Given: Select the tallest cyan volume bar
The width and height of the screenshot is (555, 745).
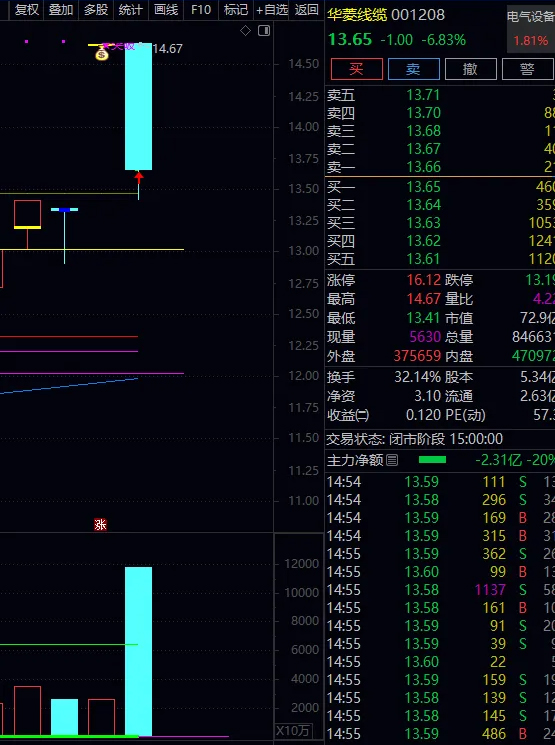Looking at the screenshot, I should click(138, 651).
